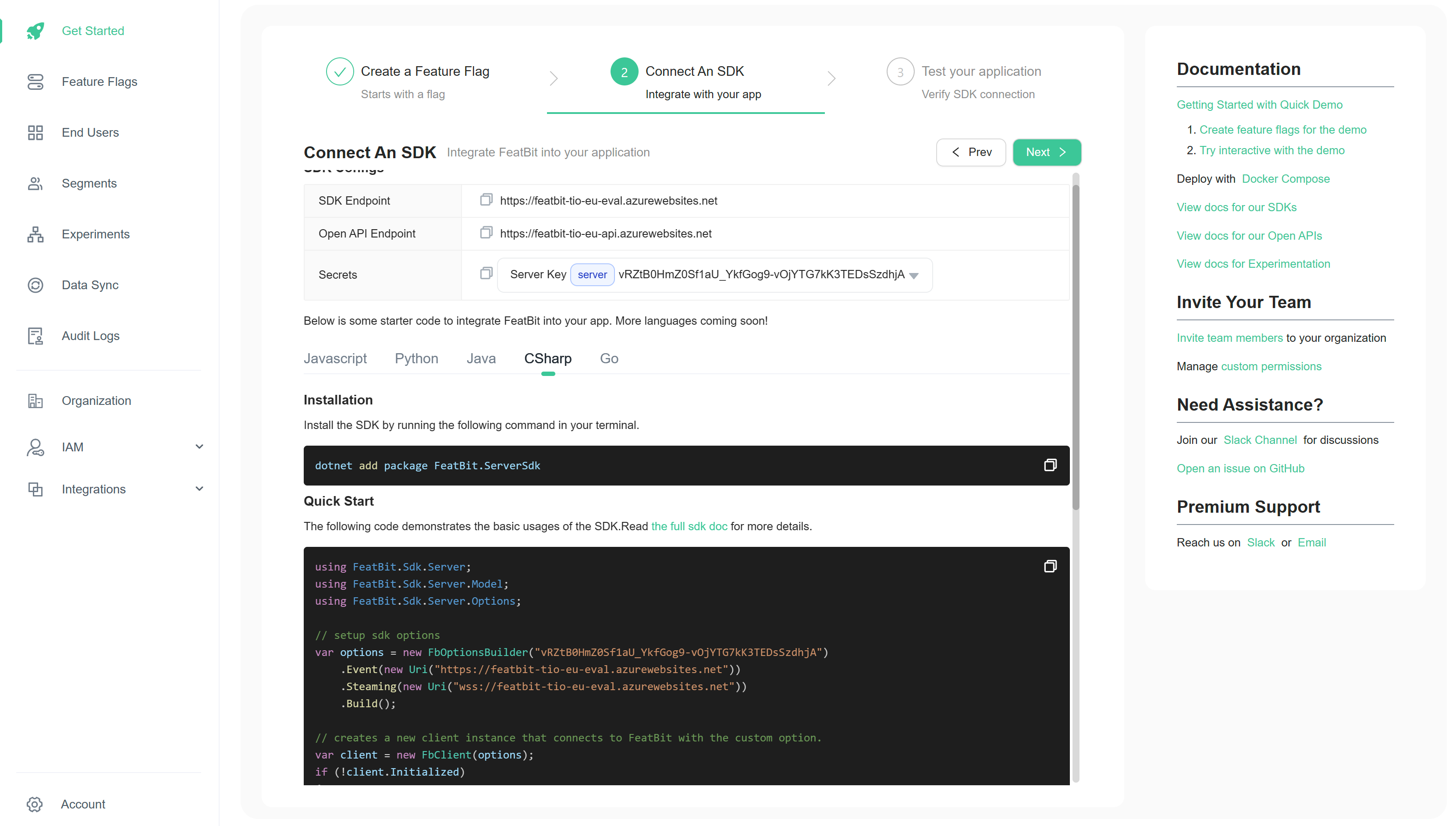Click the Data Sync sidebar icon
Screen dimensions: 1456x826
pyautogui.click(x=34, y=285)
